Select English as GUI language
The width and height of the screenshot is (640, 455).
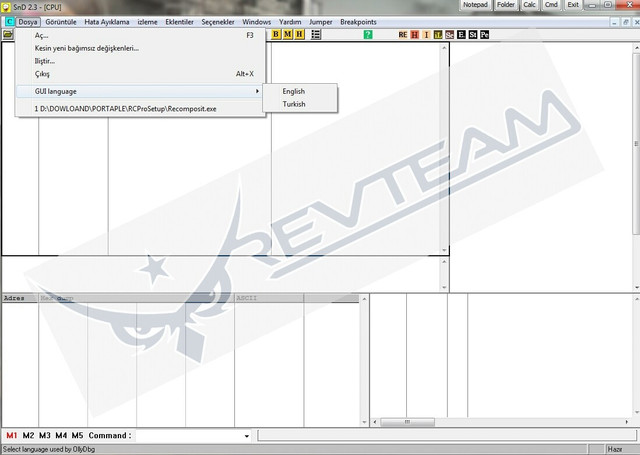point(300,91)
